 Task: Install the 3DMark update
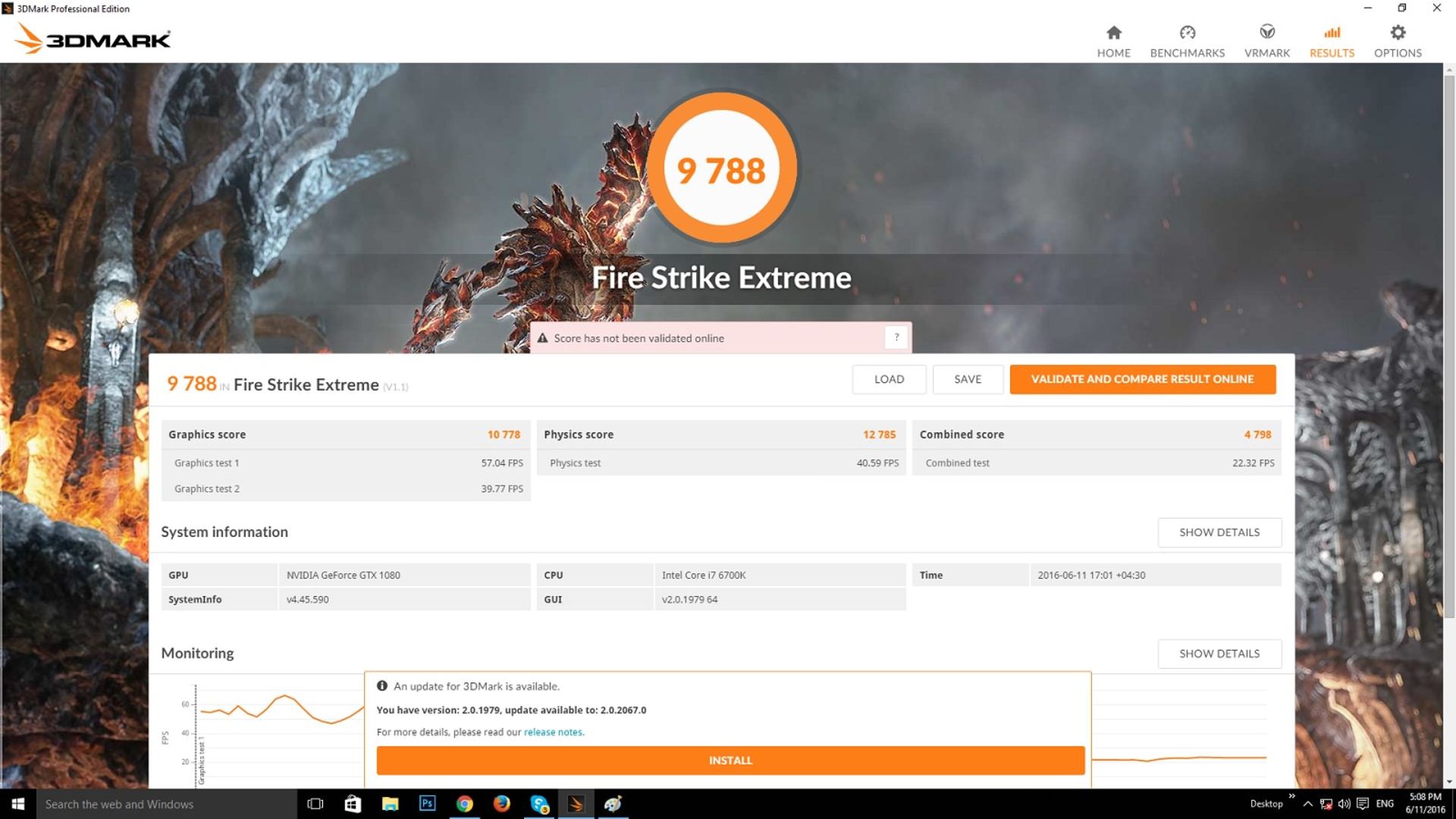pyautogui.click(x=730, y=760)
